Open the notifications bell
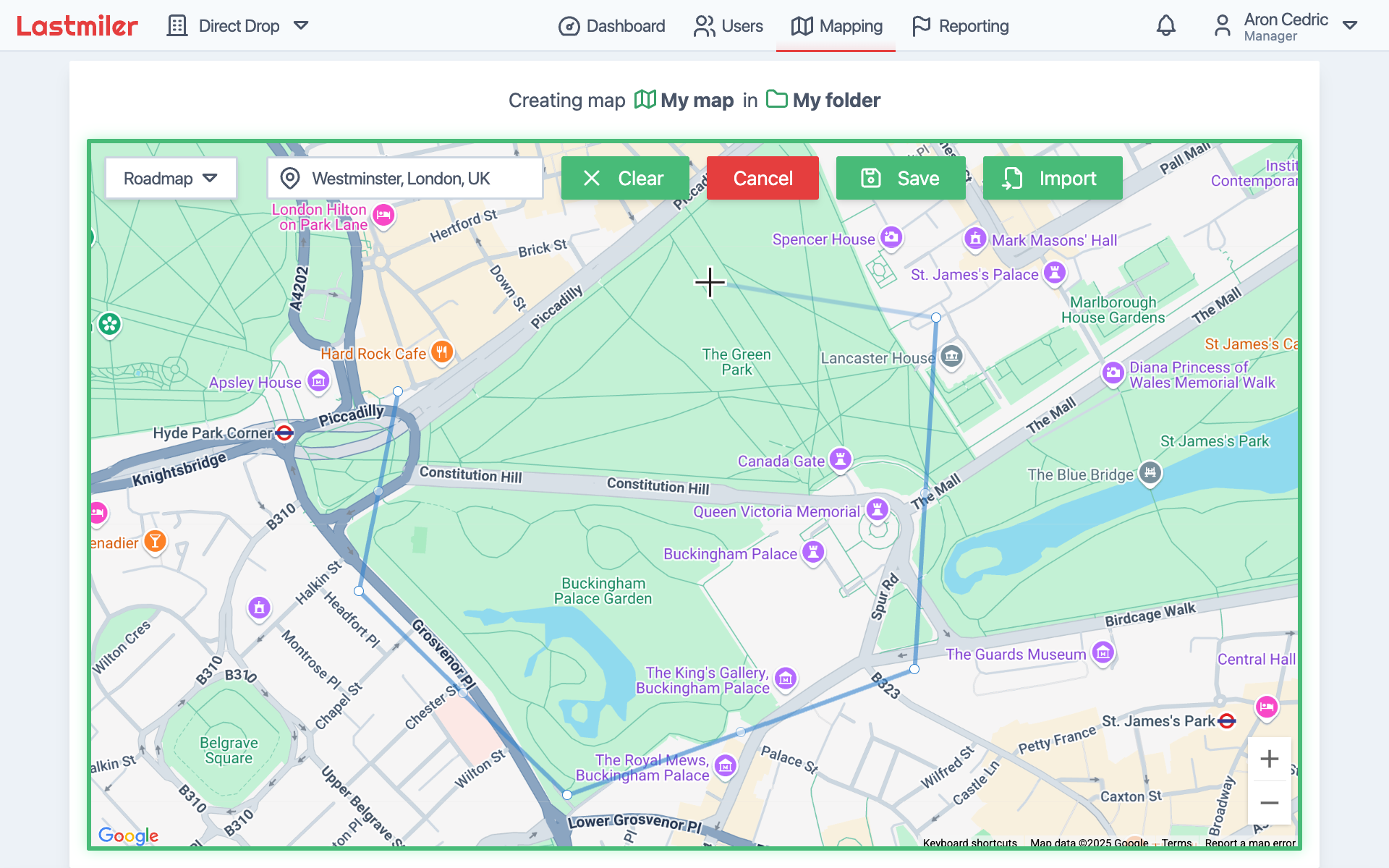 pos(1165,26)
